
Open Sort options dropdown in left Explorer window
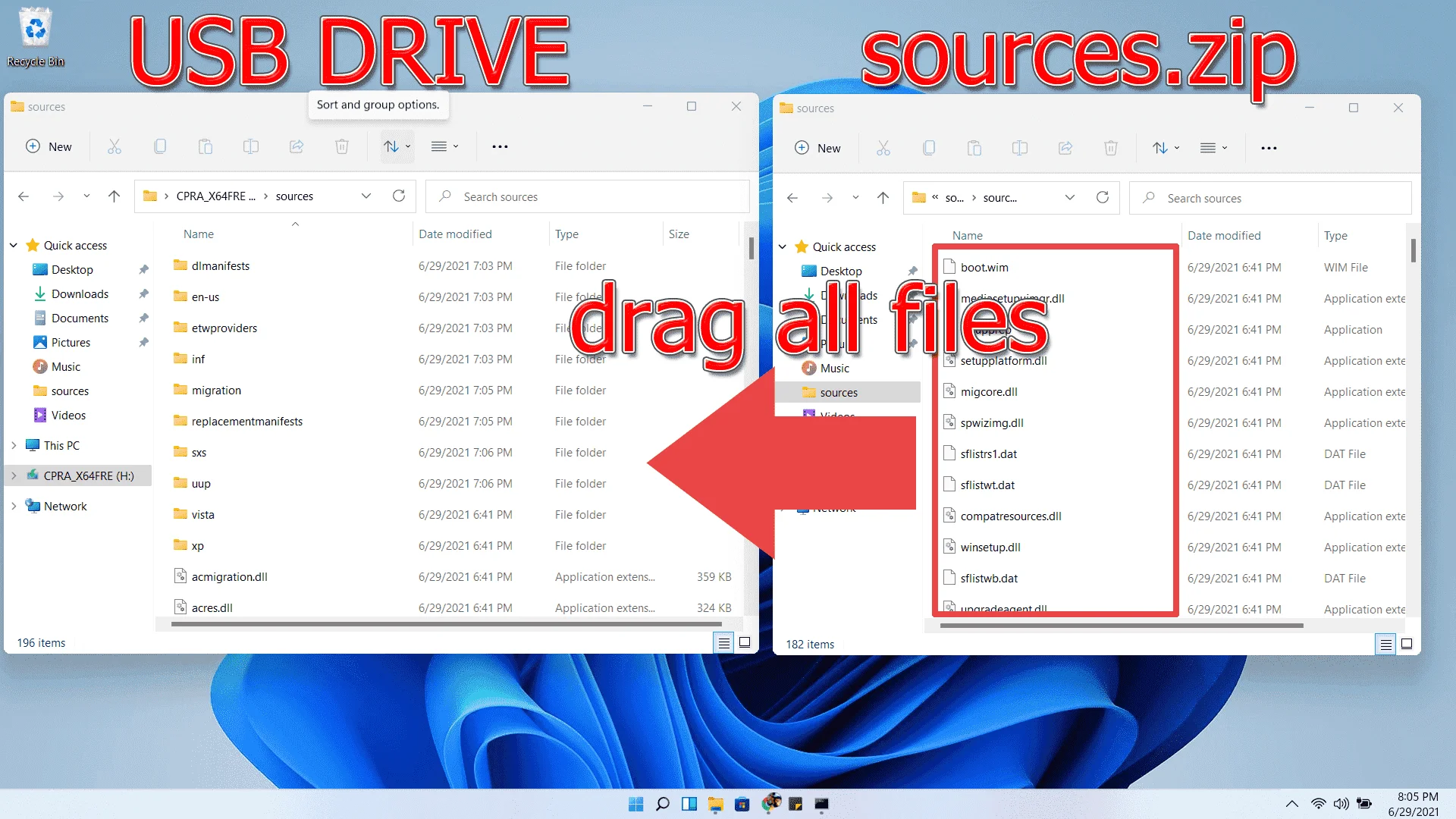pos(397,146)
